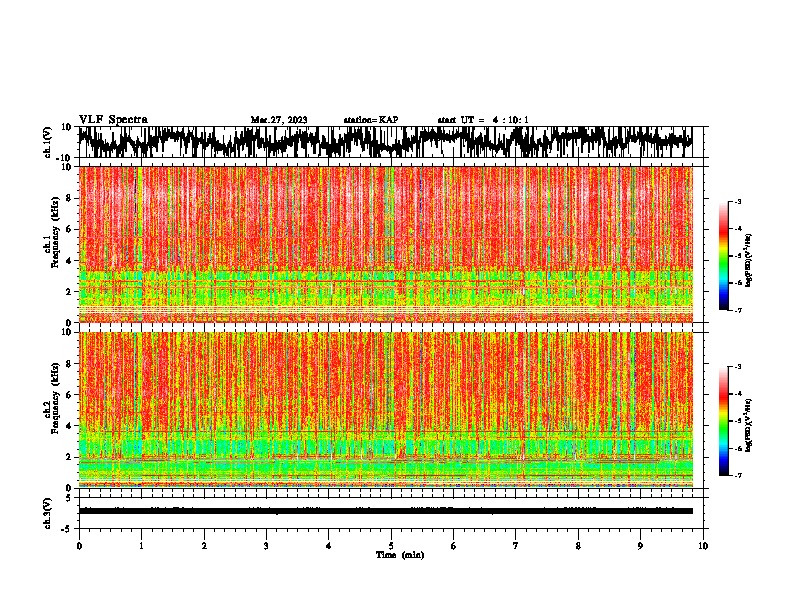
Task: Click the time axis tick label "7"
Action: click(516, 546)
